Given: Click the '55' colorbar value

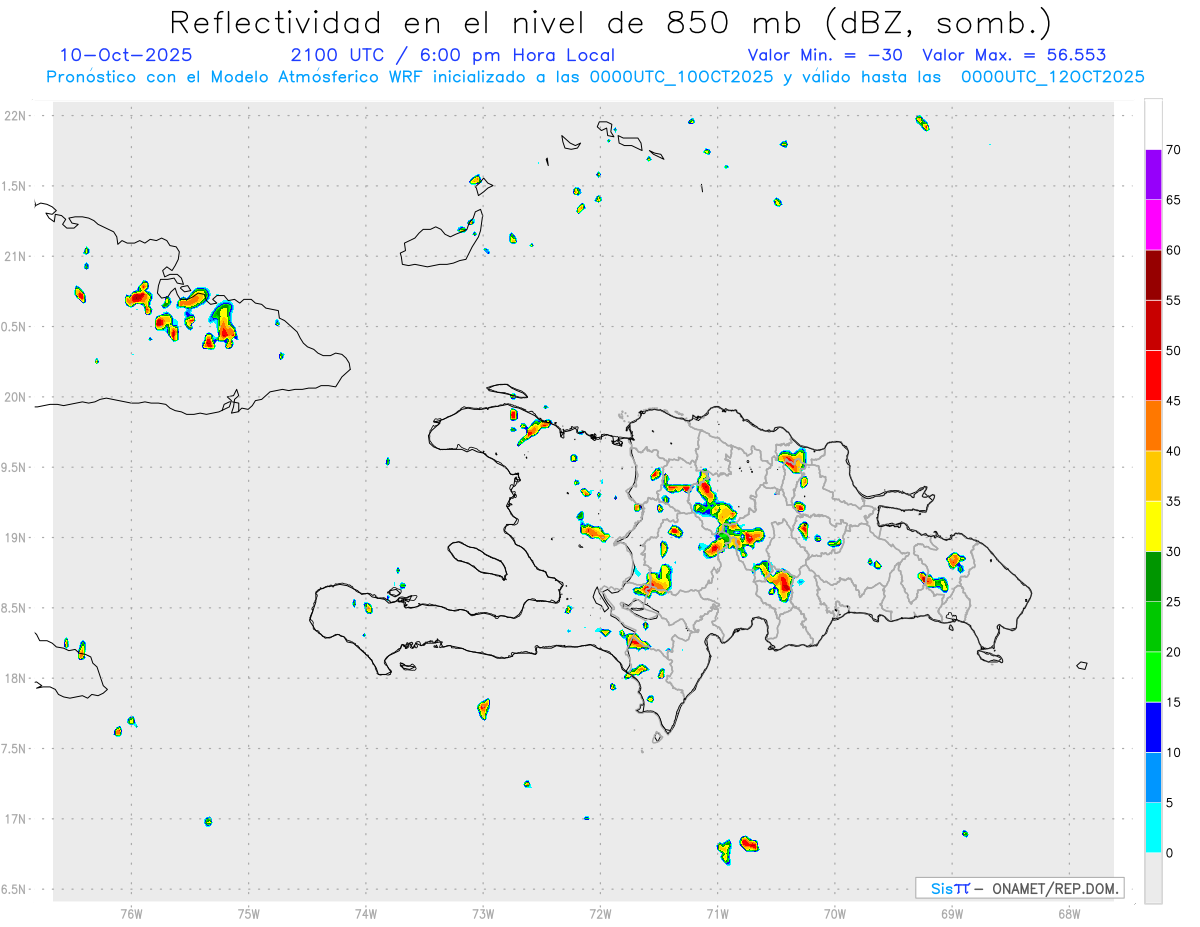Looking at the screenshot, I should [x=1174, y=300].
